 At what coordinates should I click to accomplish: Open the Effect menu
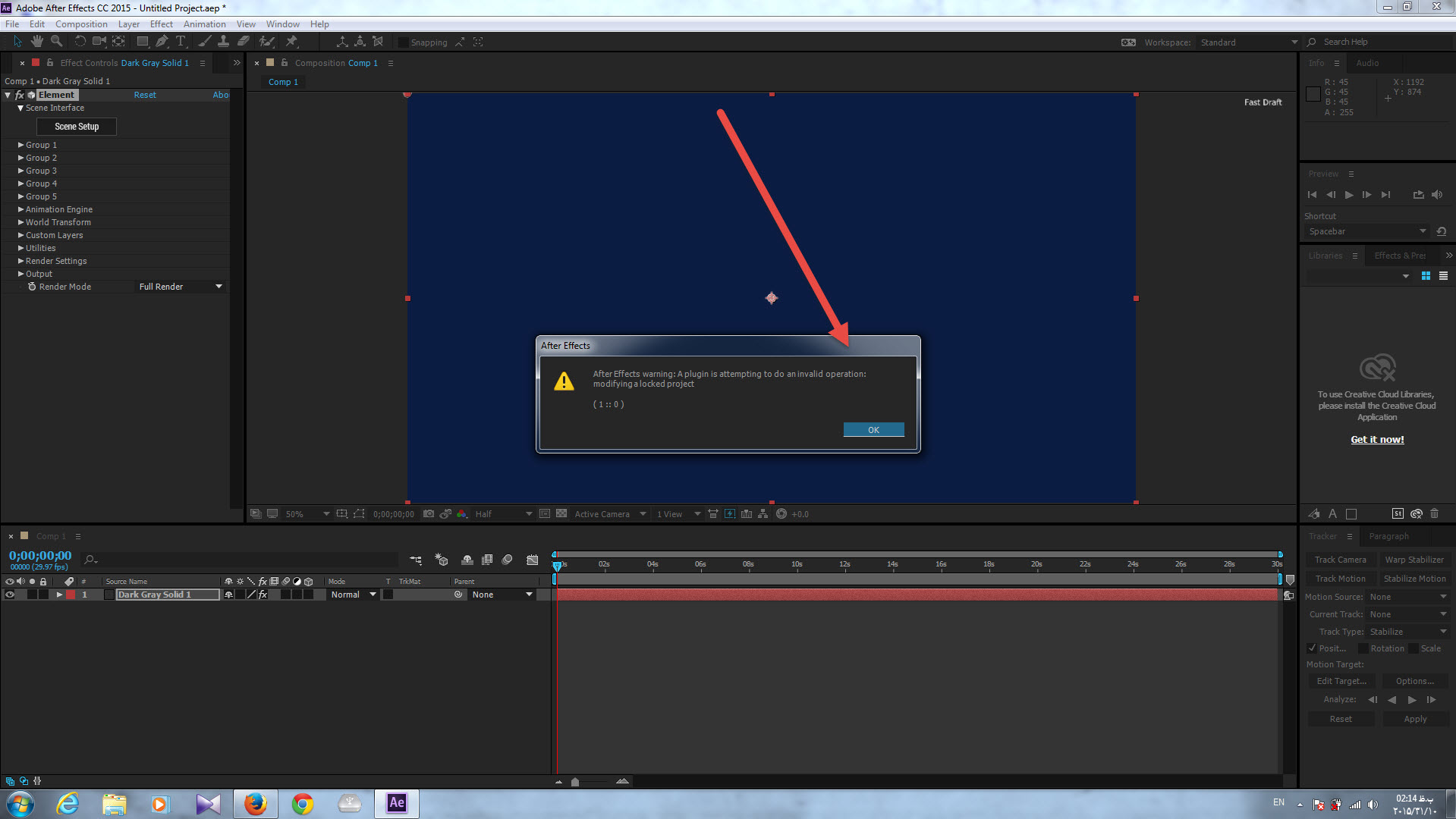tap(162, 24)
